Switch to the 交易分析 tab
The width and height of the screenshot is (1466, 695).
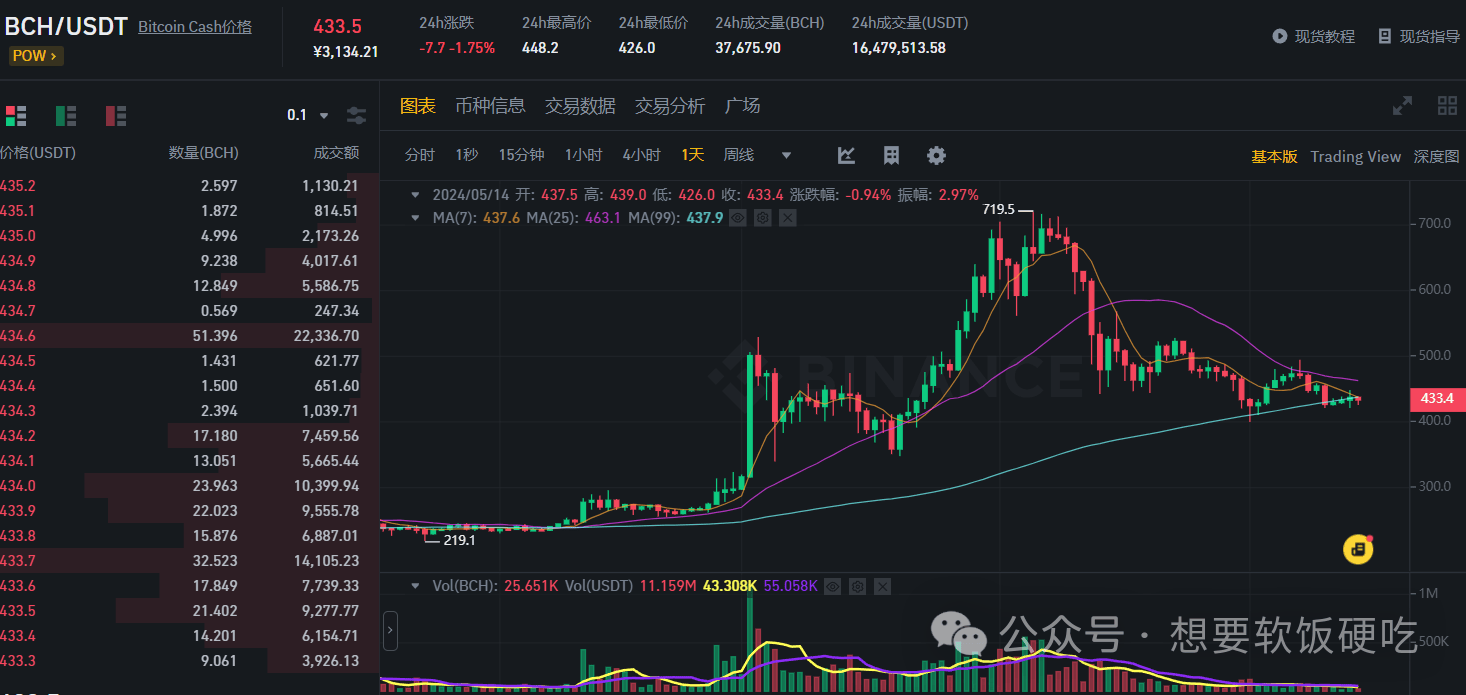tap(670, 106)
